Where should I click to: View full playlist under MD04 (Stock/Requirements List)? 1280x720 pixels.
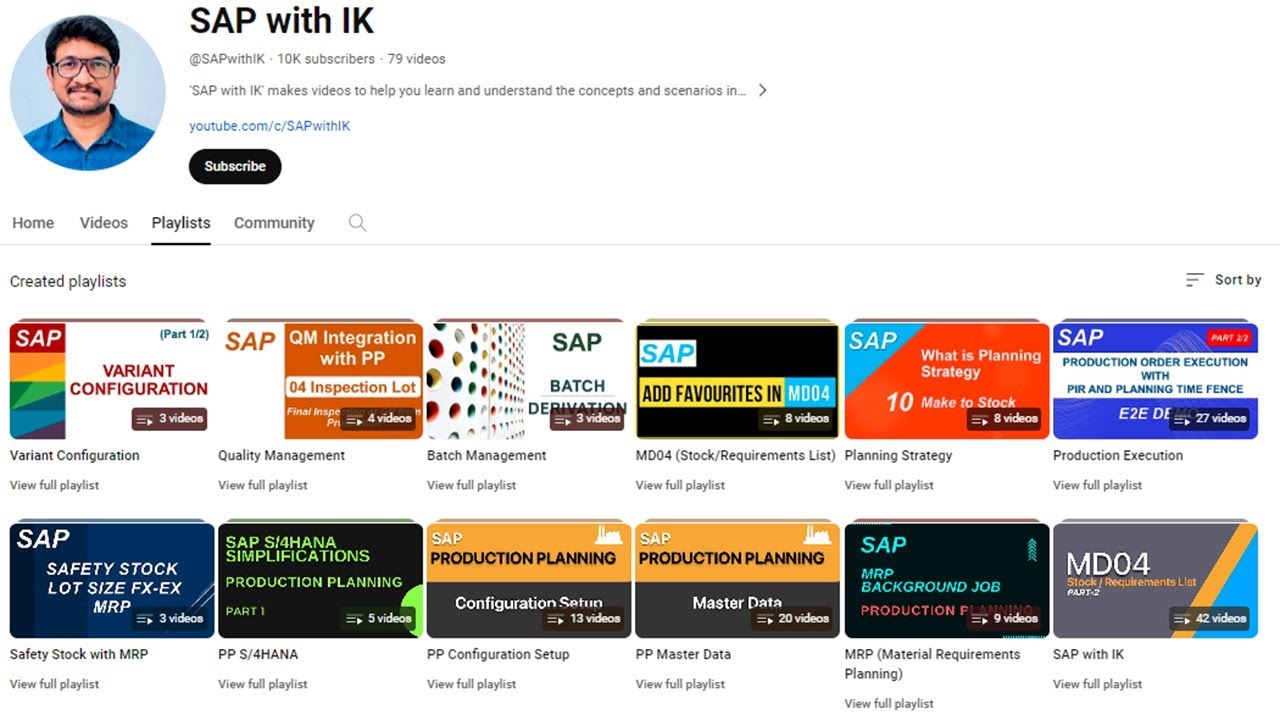pyautogui.click(x=680, y=485)
